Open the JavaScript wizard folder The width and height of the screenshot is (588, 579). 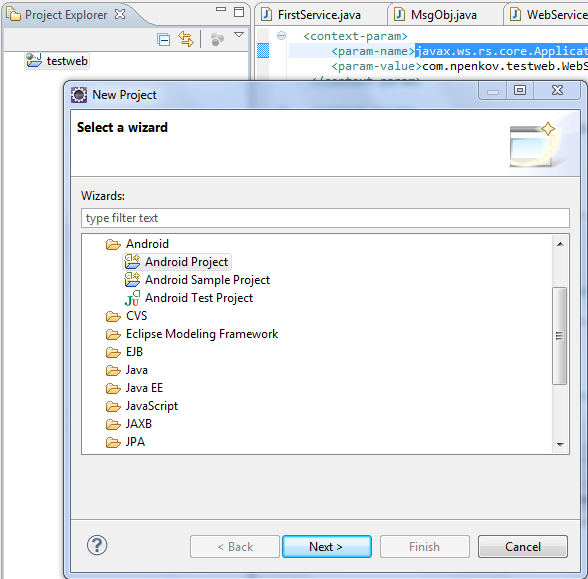(142, 406)
